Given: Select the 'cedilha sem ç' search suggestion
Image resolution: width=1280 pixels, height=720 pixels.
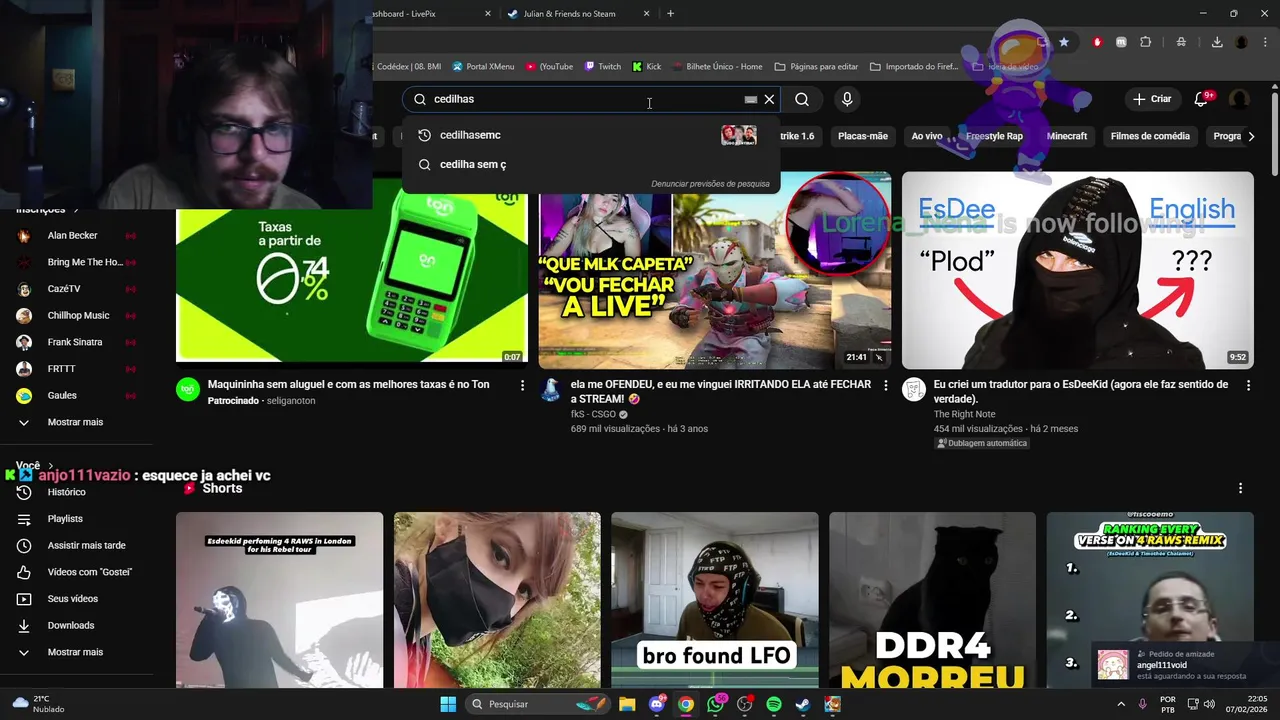Looking at the screenshot, I should [x=590, y=164].
